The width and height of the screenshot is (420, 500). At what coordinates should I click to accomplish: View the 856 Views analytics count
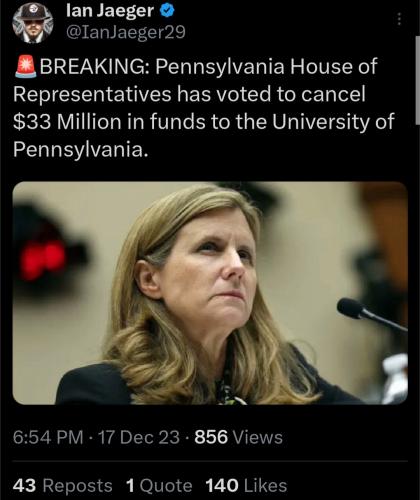pos(239,437)
